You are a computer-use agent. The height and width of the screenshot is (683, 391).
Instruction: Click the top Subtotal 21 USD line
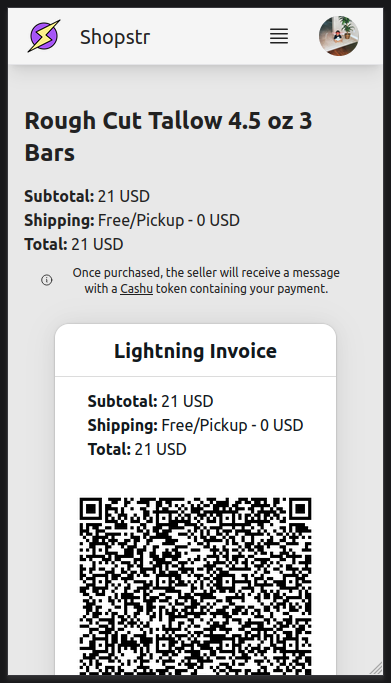tap(87, 196)
